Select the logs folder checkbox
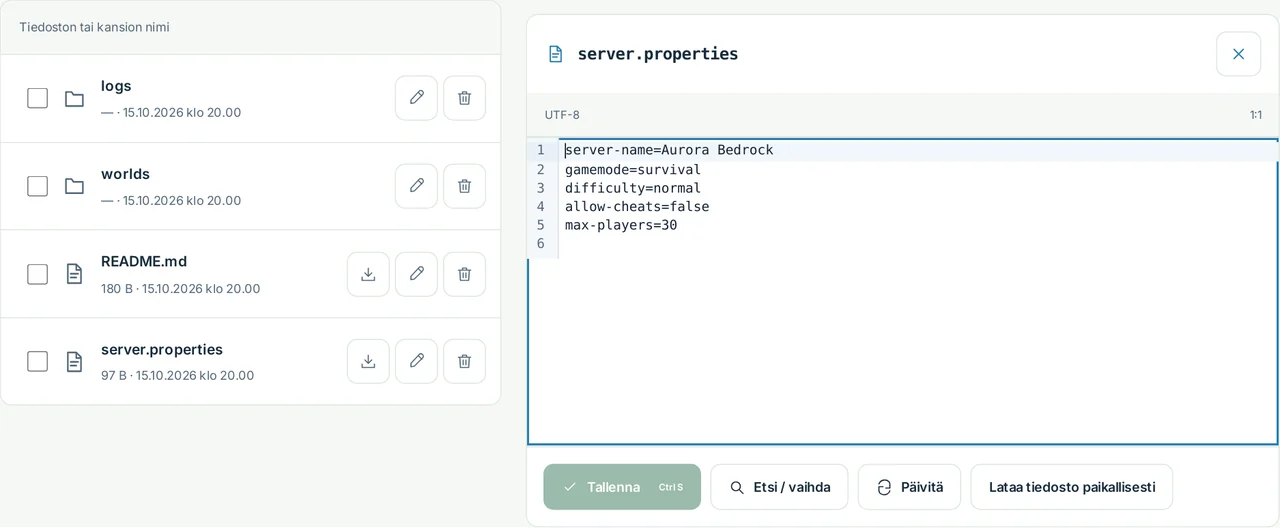This screenshot has height=528, width=1280. (37, 98)
